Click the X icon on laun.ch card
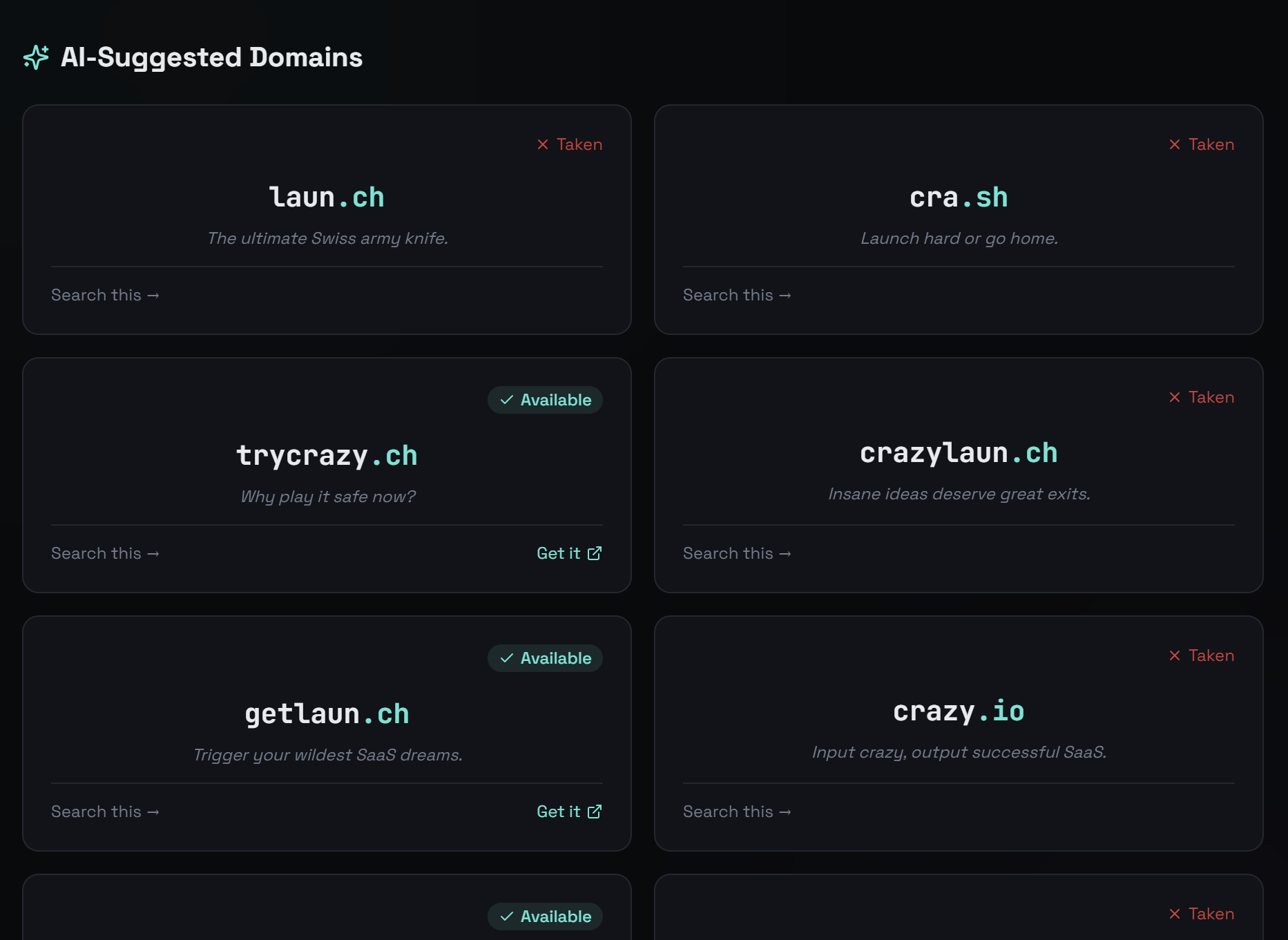 543,144
